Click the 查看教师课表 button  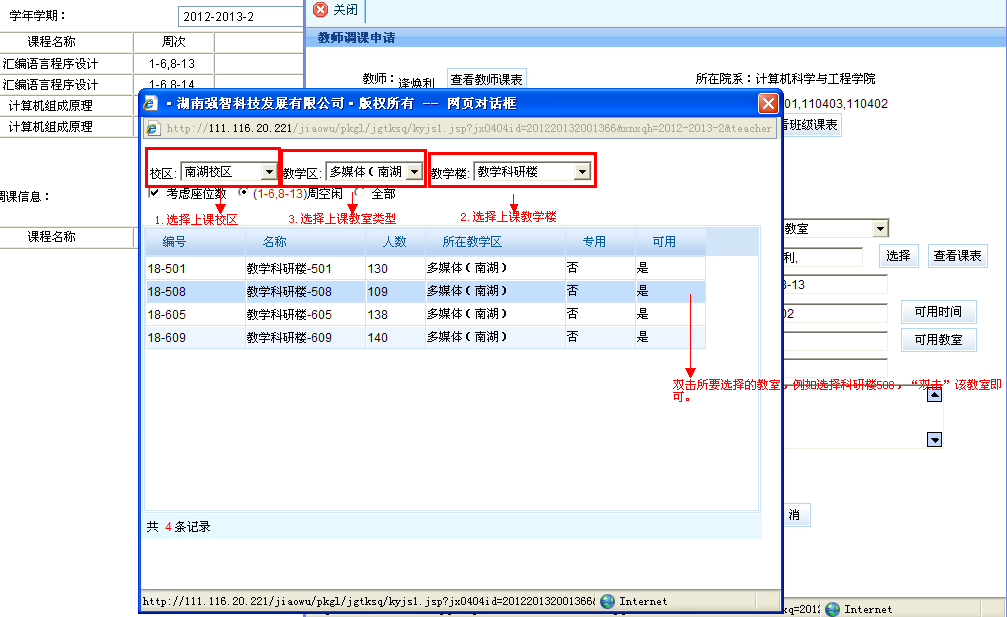485,80
